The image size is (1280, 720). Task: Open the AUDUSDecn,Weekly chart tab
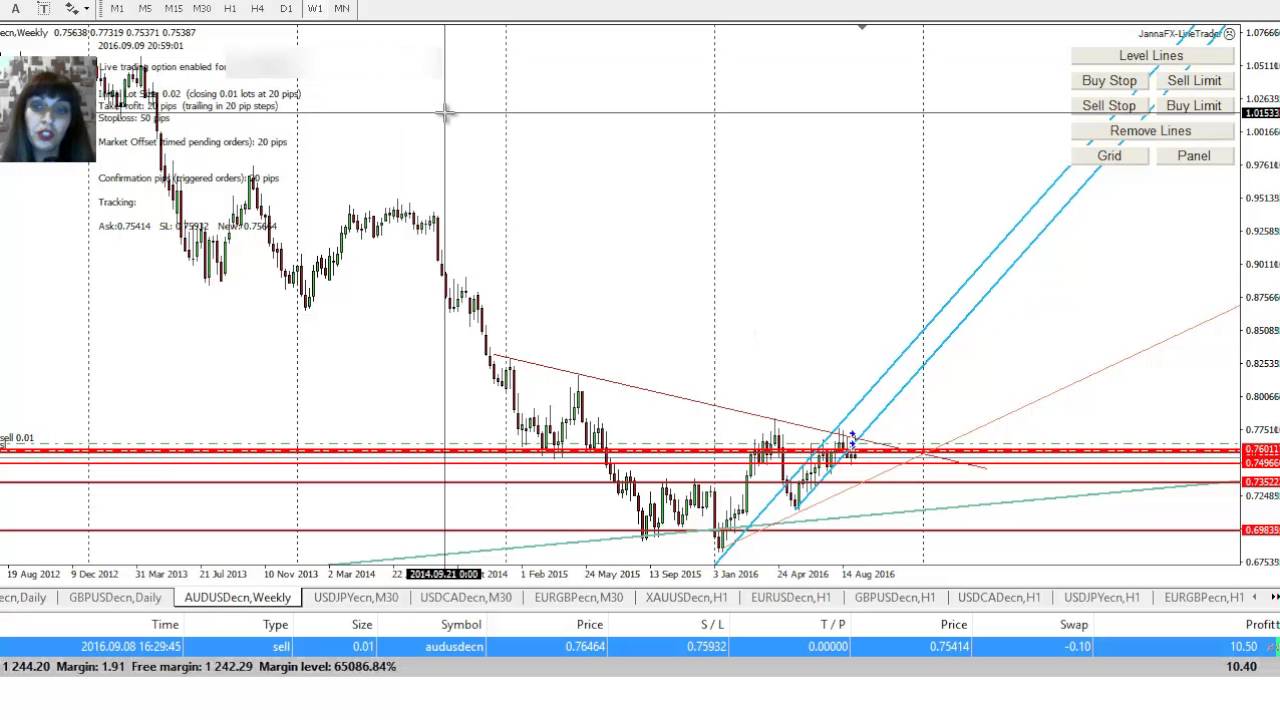(x=238, y=597)
